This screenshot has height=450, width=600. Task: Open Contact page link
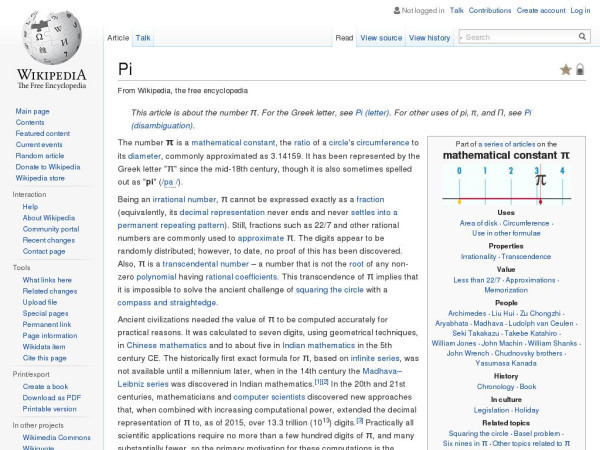coord(44,251)
